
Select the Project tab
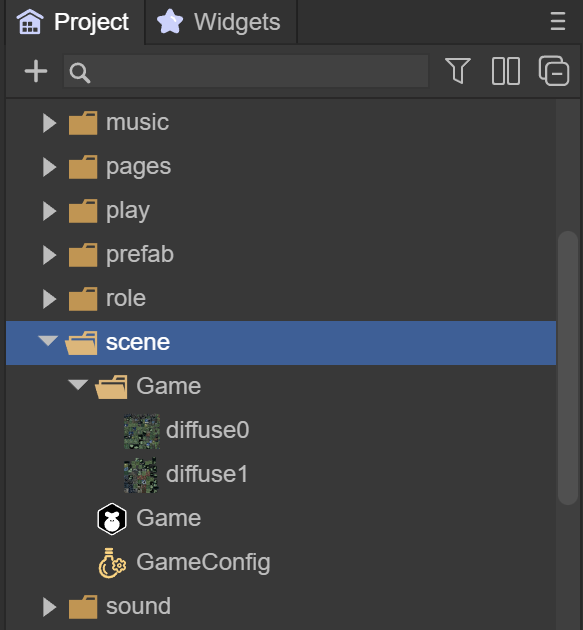(75, 22)
